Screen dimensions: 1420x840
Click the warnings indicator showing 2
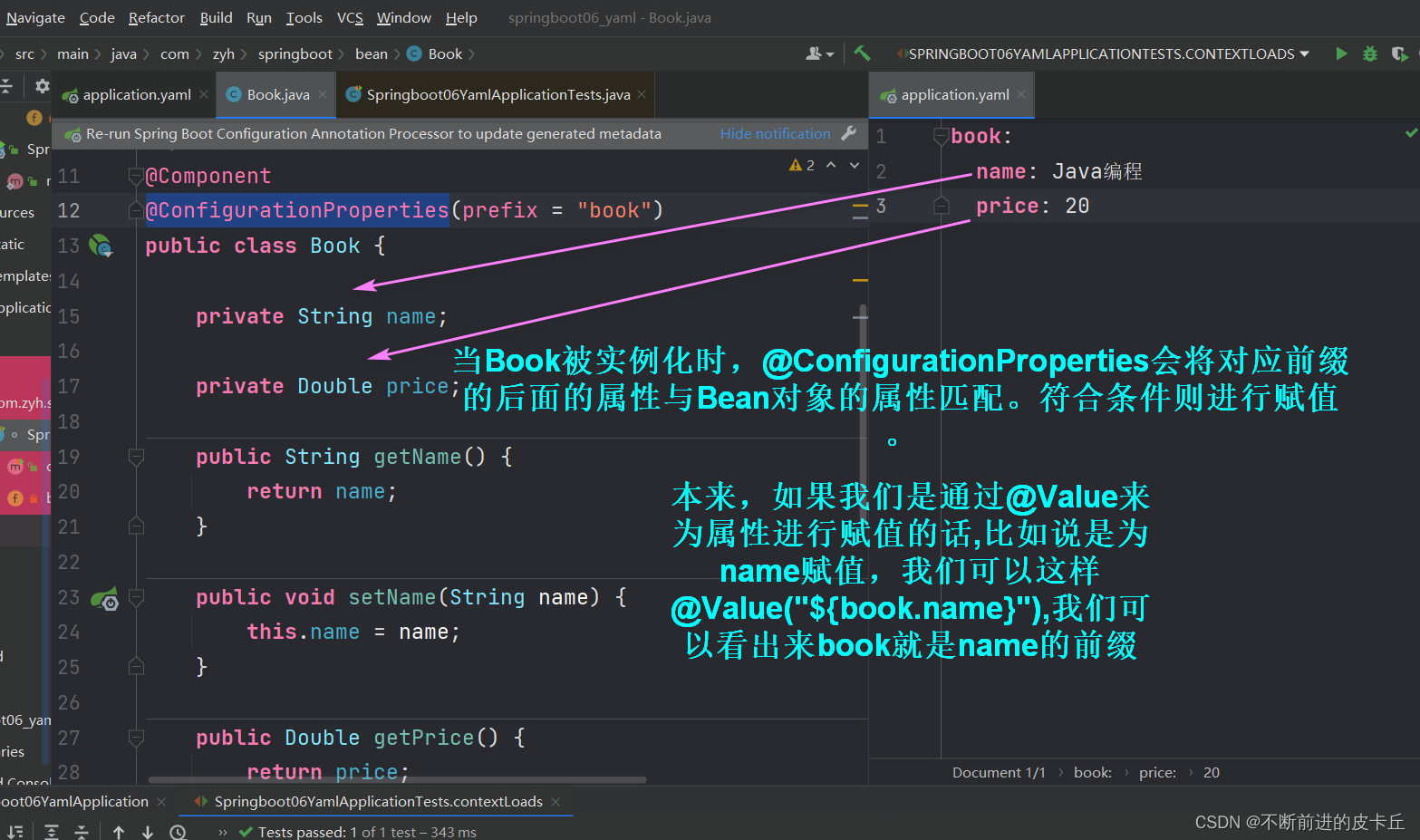(802, 165)
